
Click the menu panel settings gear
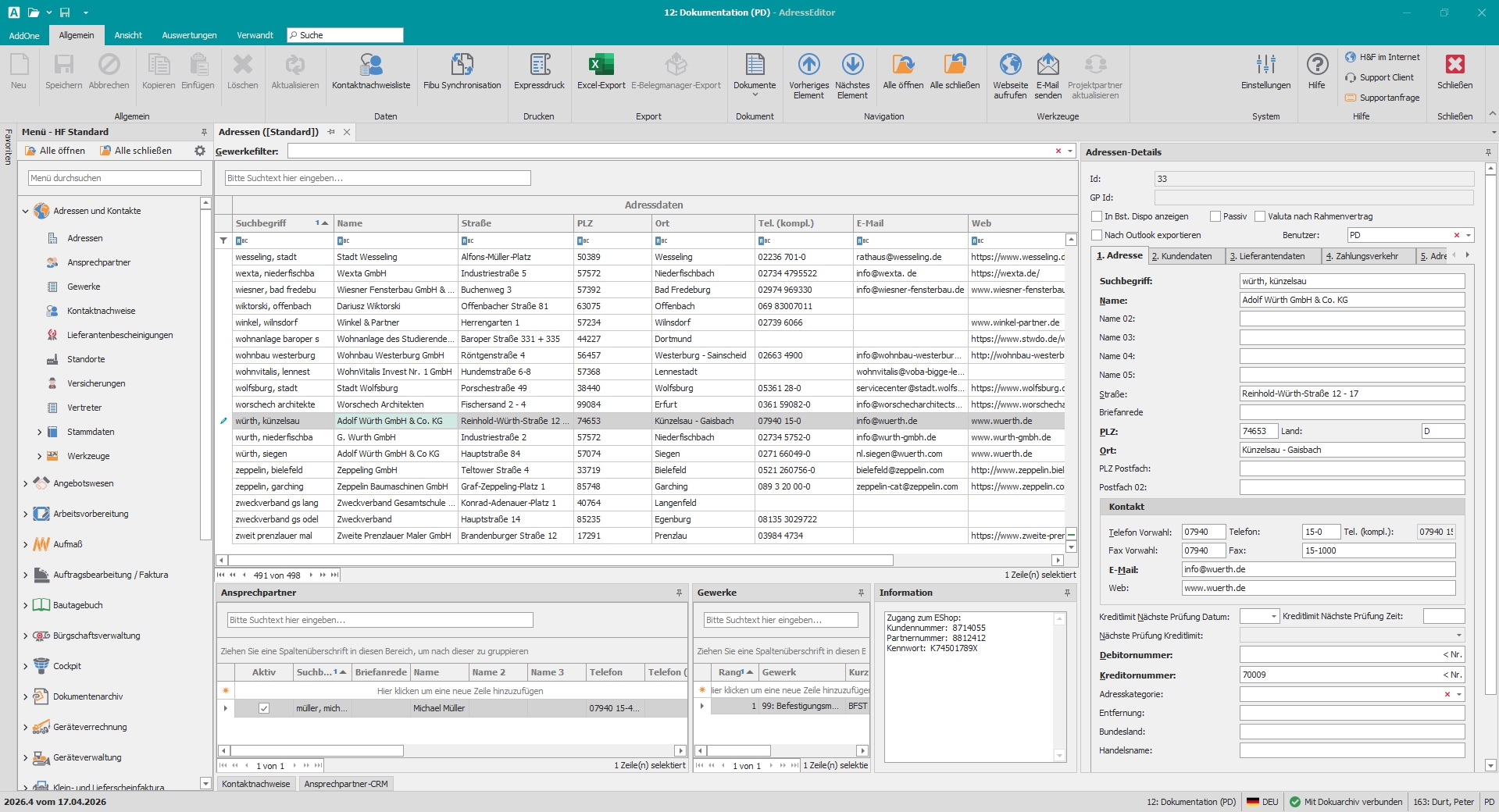tap(200, 151)
